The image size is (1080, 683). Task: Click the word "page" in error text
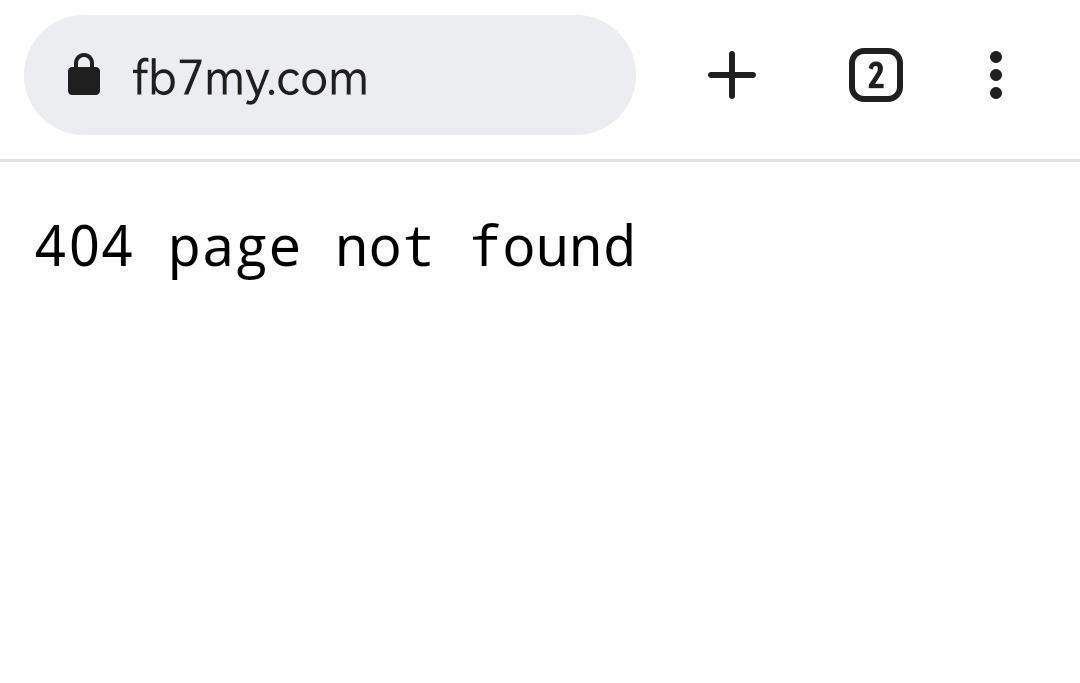coord(234,248)
